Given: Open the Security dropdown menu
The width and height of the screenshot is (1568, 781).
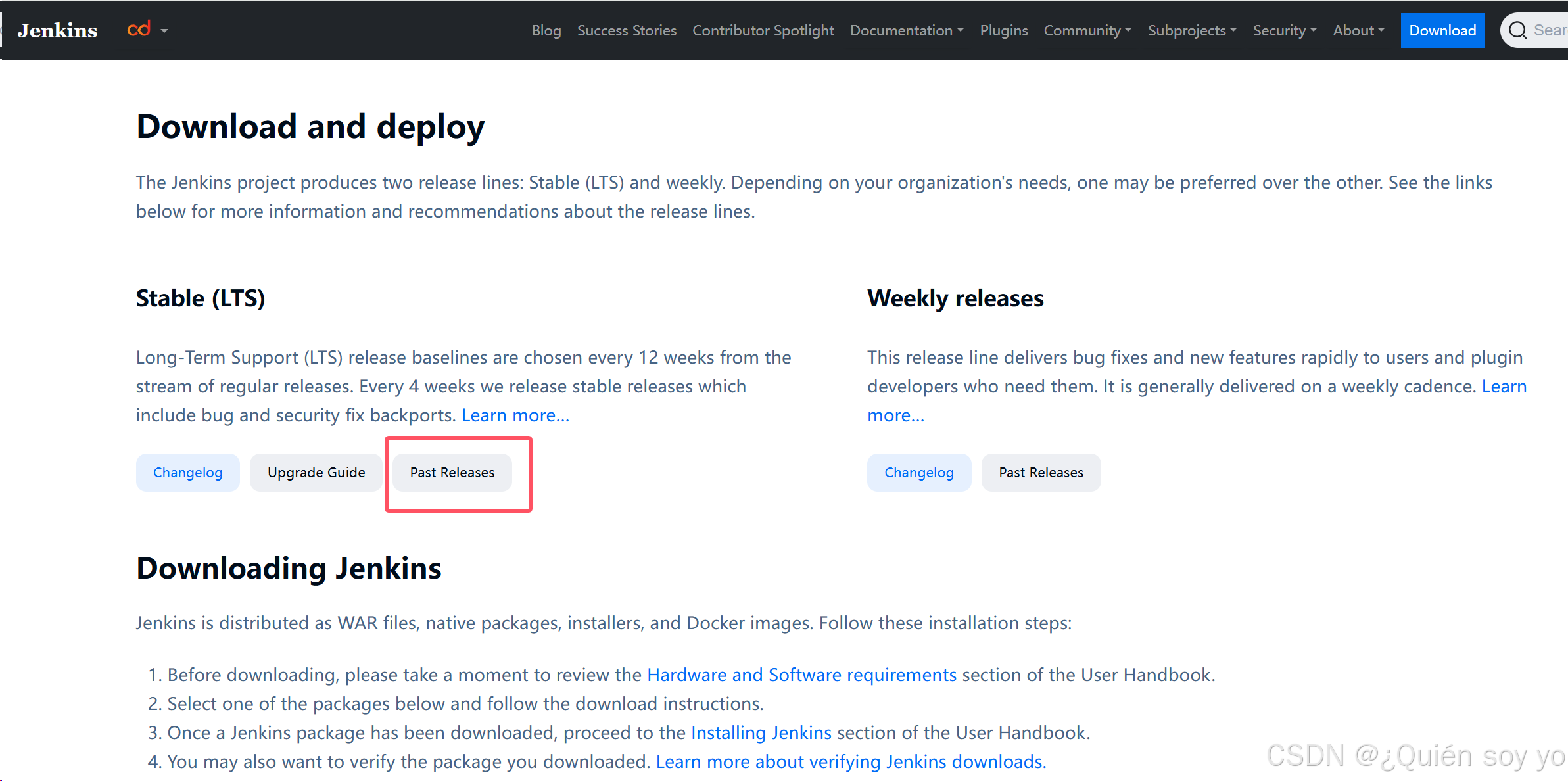Looking at the screenshot, I should click(x=1285, y=30).
